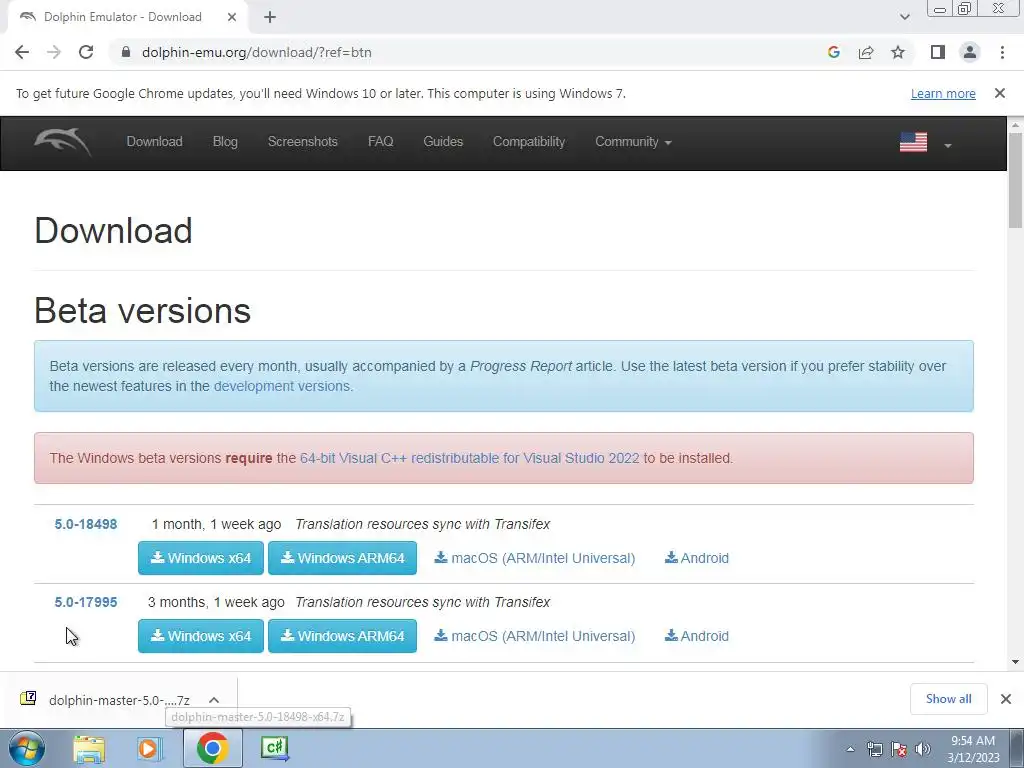
Task: Open the Google icon in the address bar
Action: 833,52
